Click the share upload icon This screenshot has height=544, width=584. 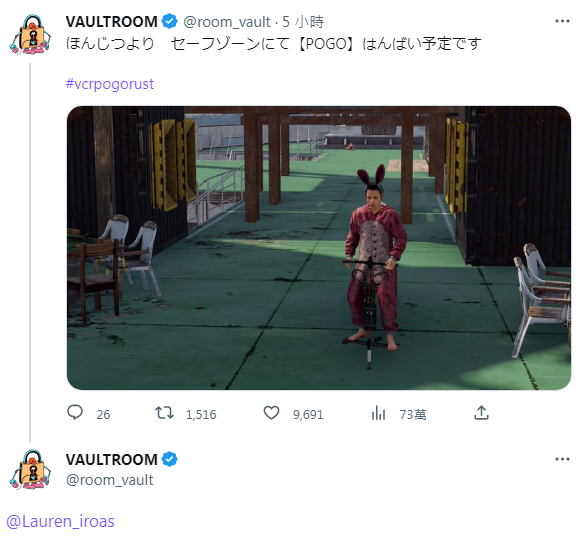pyautogui.click(x=481, y=413)
